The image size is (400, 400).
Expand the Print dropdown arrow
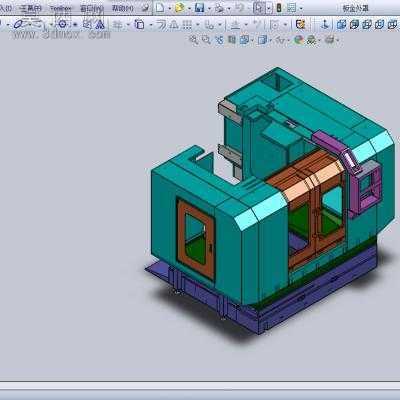point(229,8)
